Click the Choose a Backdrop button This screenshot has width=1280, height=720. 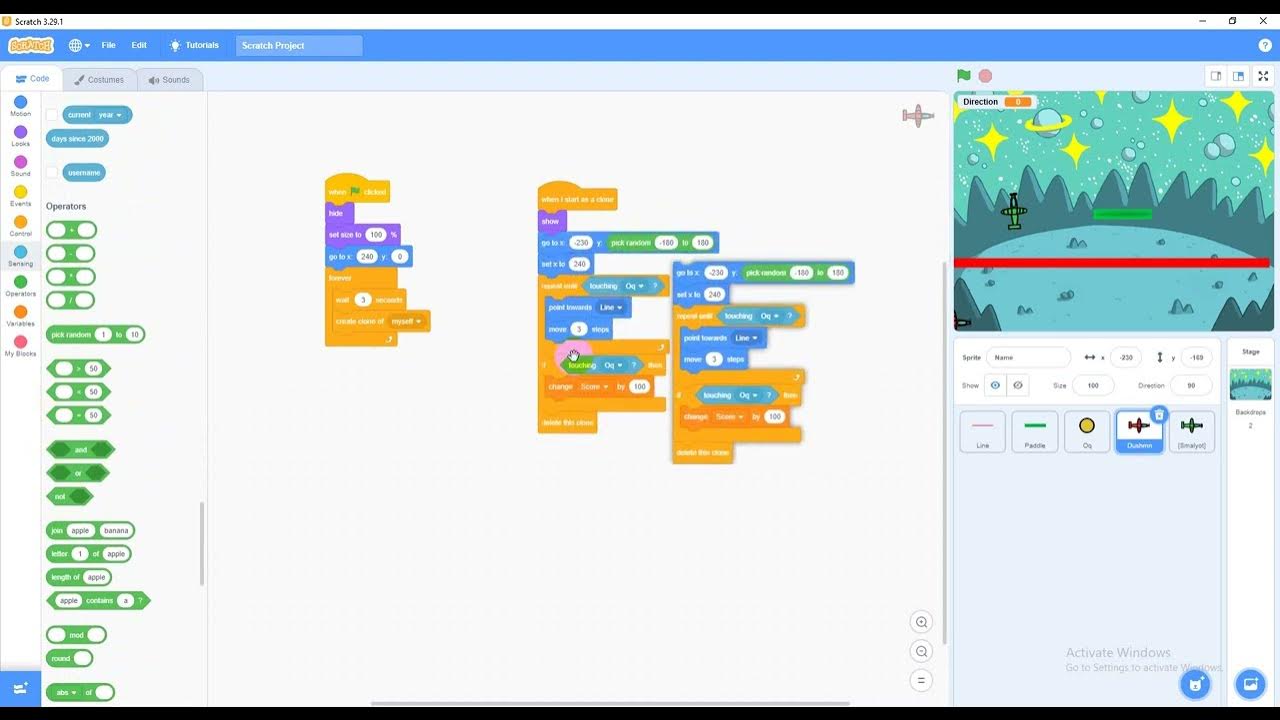1250,684
